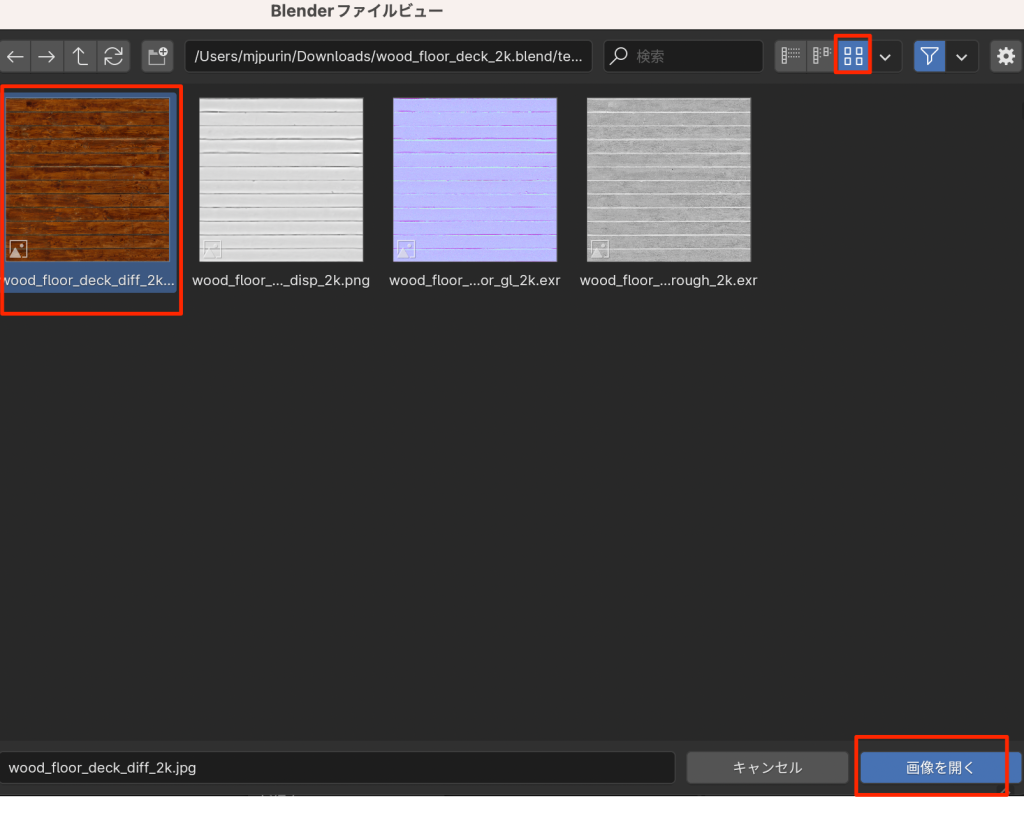Click the file path field
The width and height of the screenshot is (1024, 823).
coord(388,57)
